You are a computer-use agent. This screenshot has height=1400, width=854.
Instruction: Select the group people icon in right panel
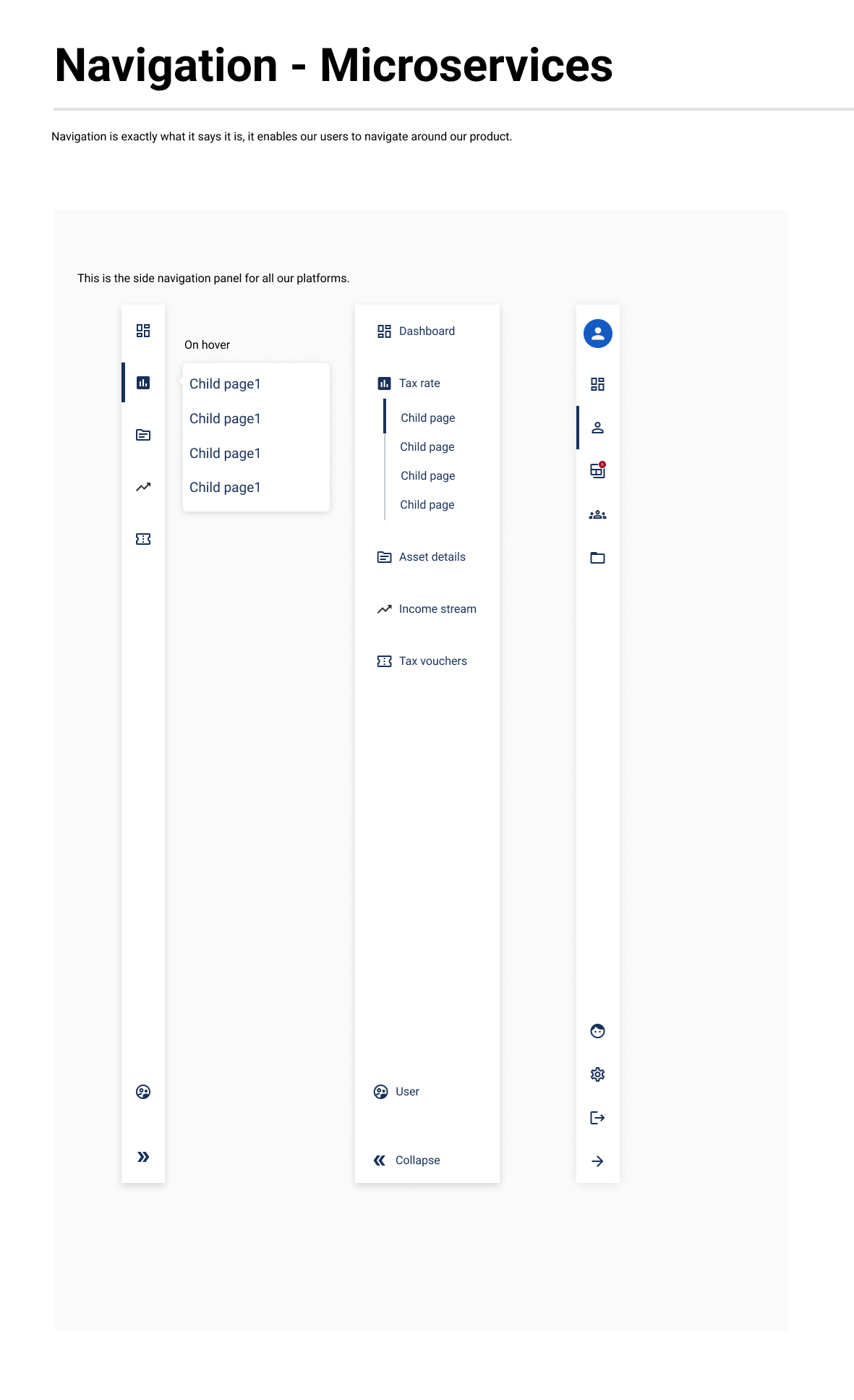(597, 514)
